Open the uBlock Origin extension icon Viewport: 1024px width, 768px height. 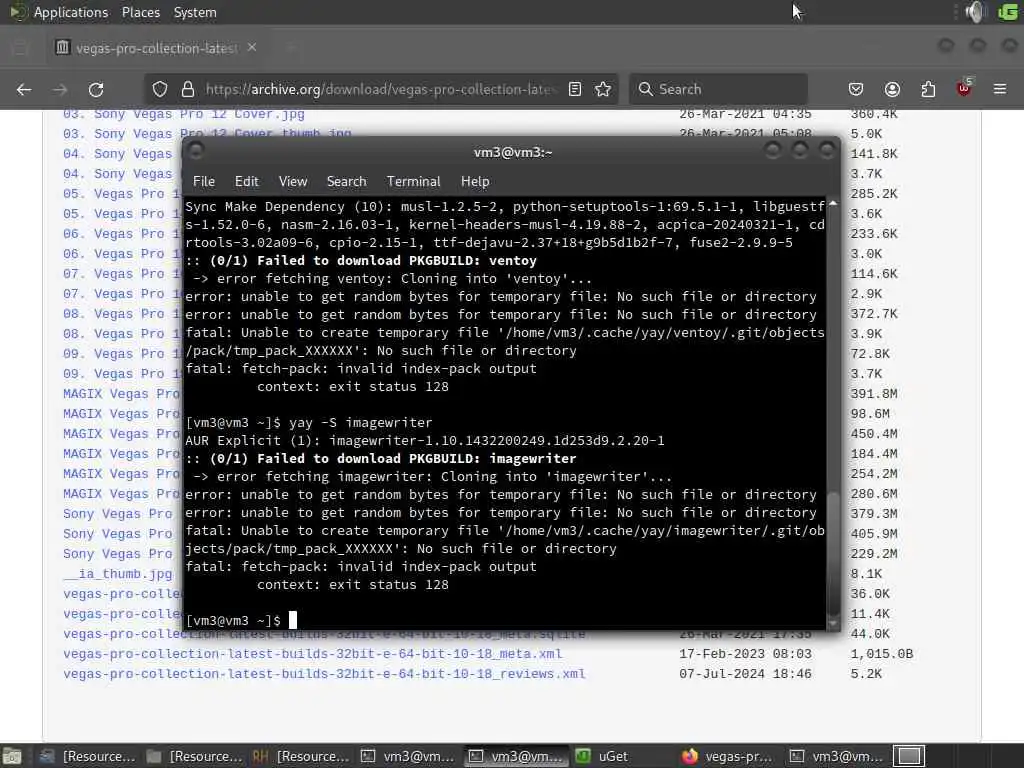tap(964, 88)
